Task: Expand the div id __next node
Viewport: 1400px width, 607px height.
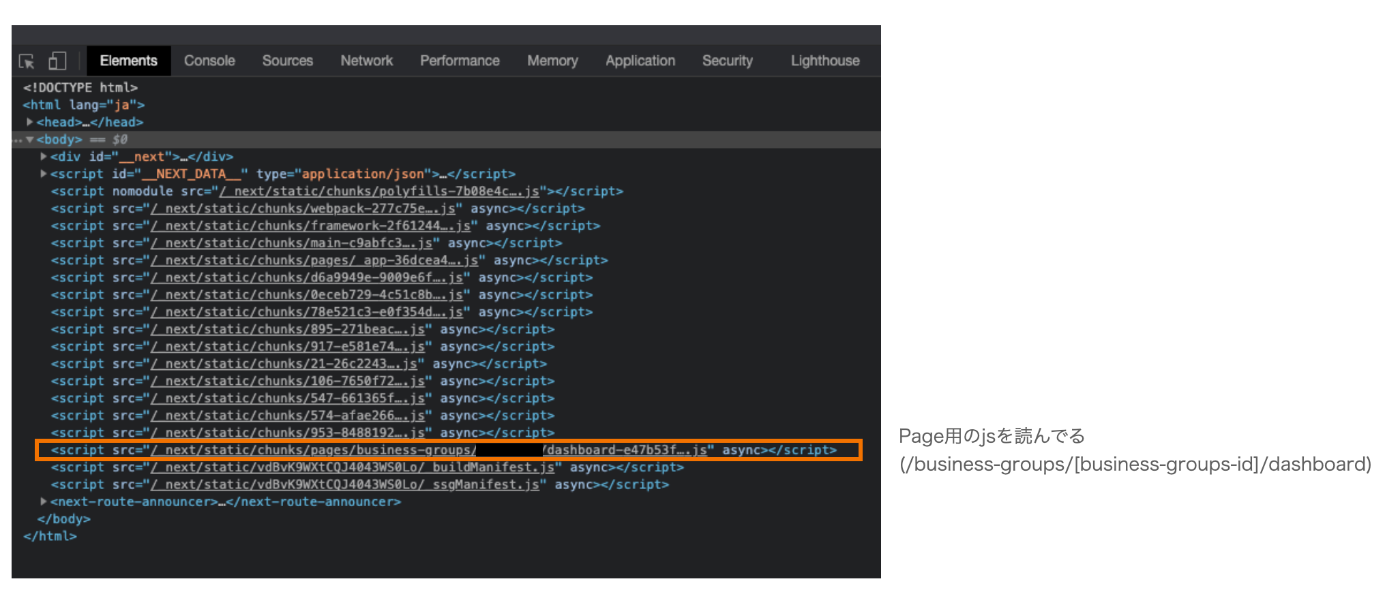Action: click(44, 157)
